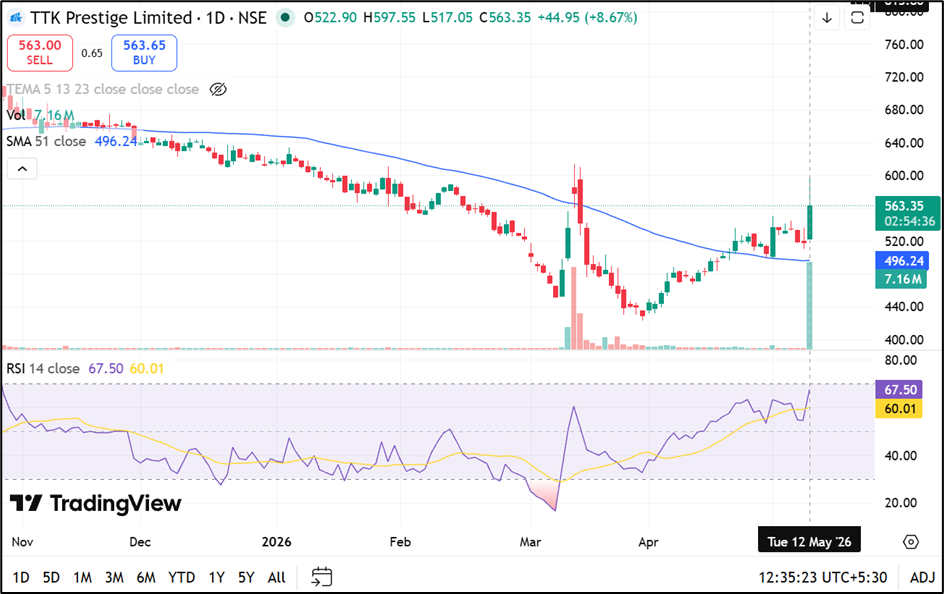Viewport: 944px width, 594px height.
Task: Click the down arrow icon at top right
Action: 827,18
